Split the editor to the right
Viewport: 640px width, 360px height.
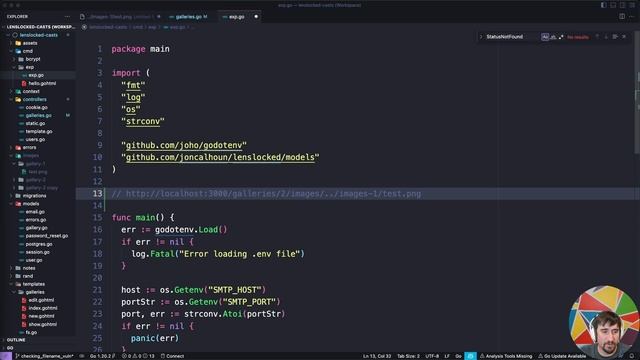(622, 17)
